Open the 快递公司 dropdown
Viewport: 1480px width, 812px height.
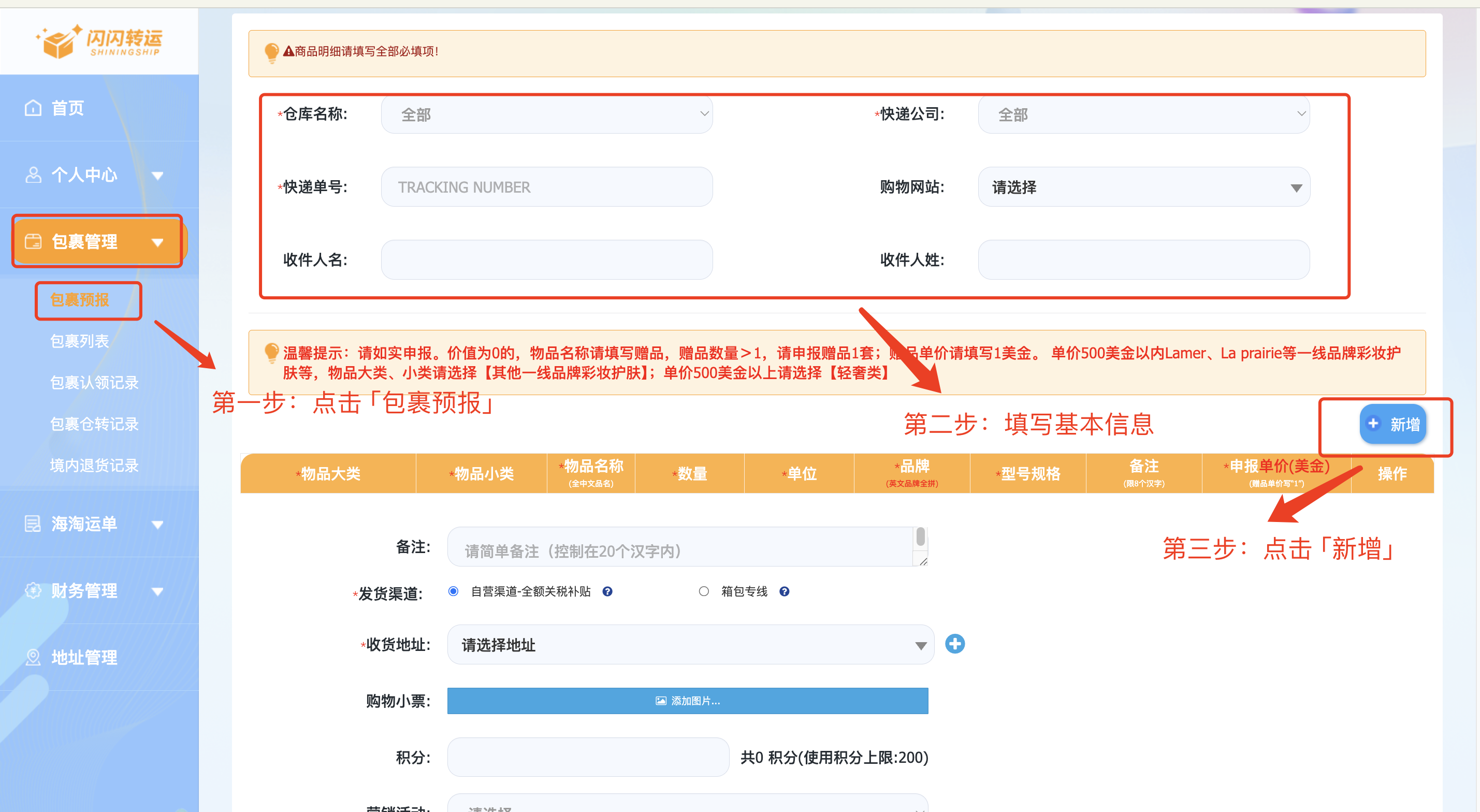point(1143,114)
